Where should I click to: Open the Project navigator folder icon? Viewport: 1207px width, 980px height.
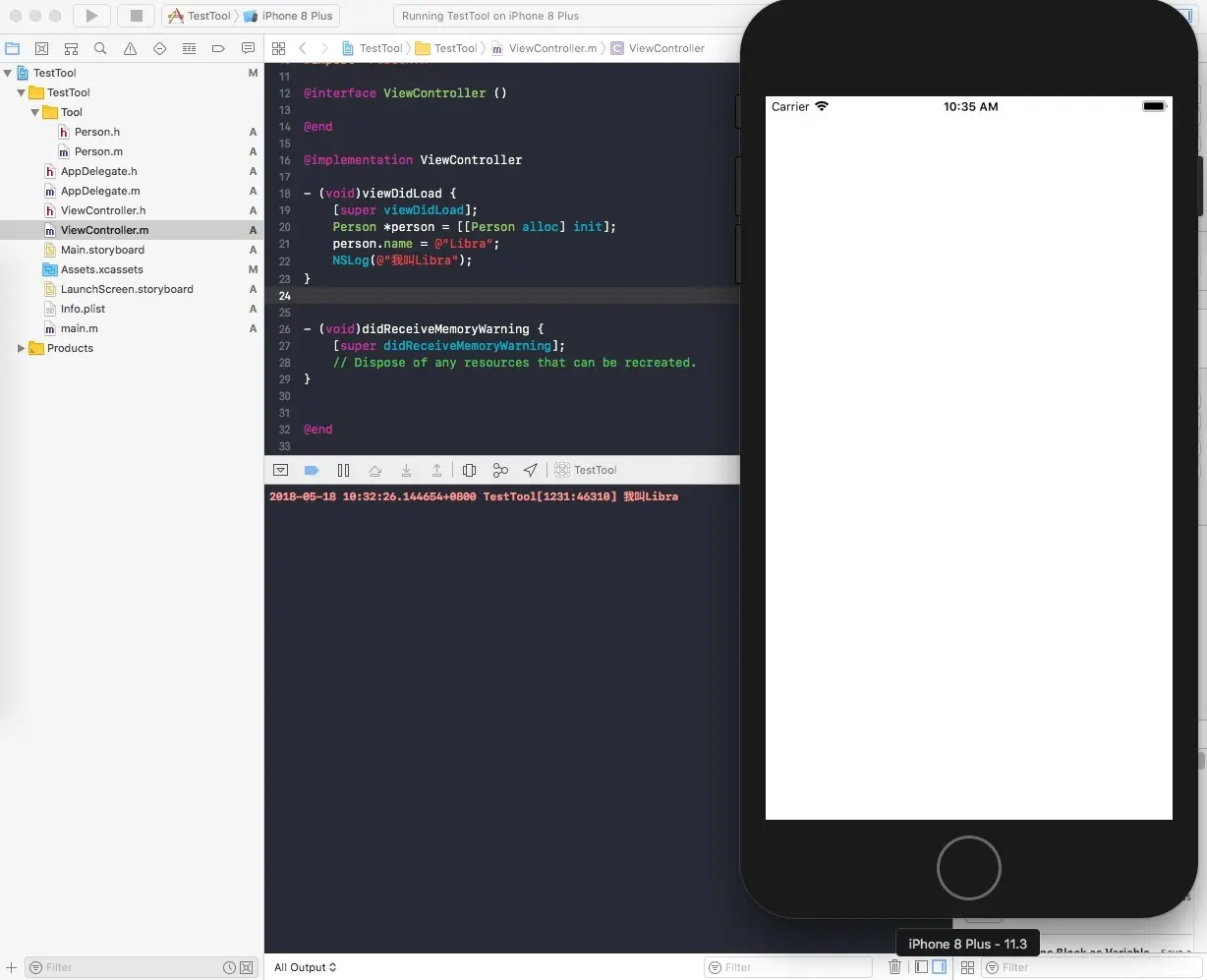point(13,48)
